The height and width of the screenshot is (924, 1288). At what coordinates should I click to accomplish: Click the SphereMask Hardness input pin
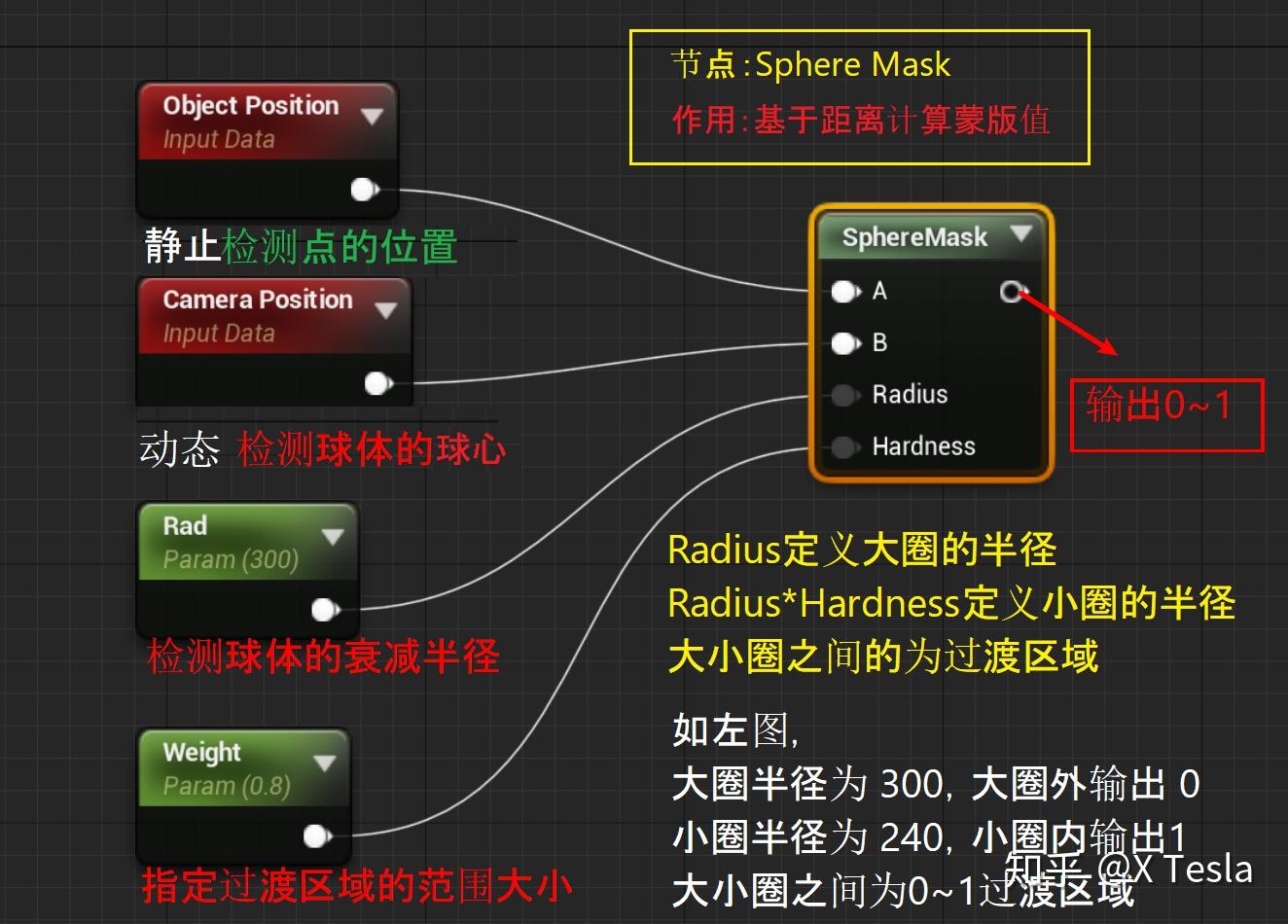pyautogui.click(x=842, y=446)
